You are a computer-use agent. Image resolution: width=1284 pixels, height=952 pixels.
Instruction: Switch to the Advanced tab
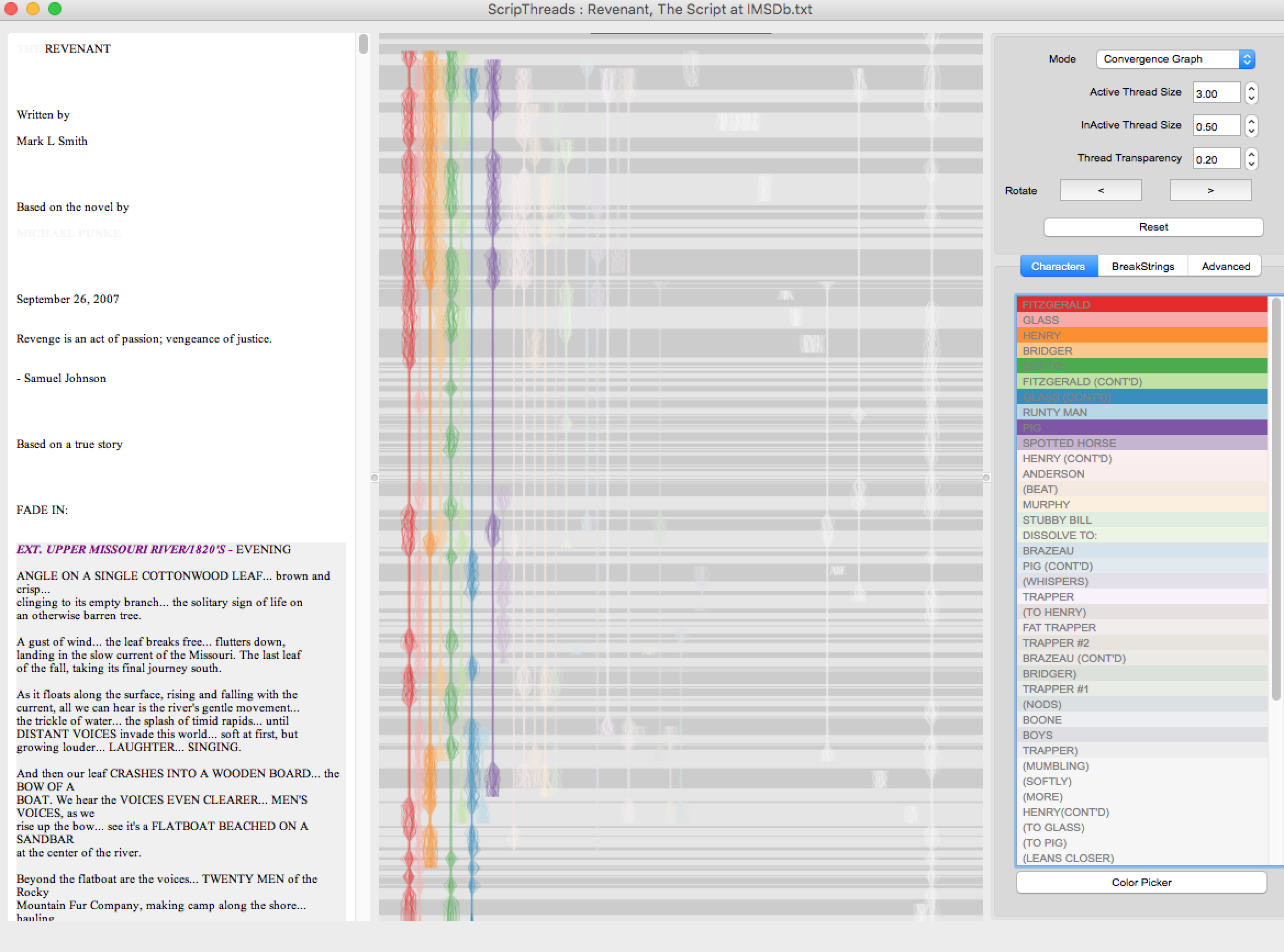pyautogui.click(x=1225, y=266)
